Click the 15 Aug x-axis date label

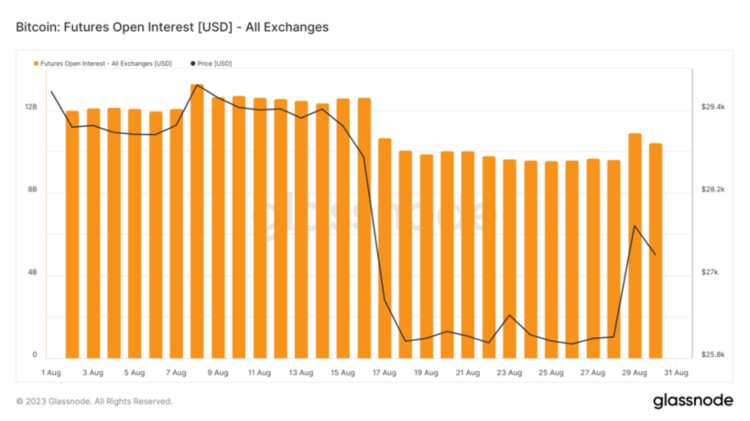pyautogui.click(x=342, y=372)
